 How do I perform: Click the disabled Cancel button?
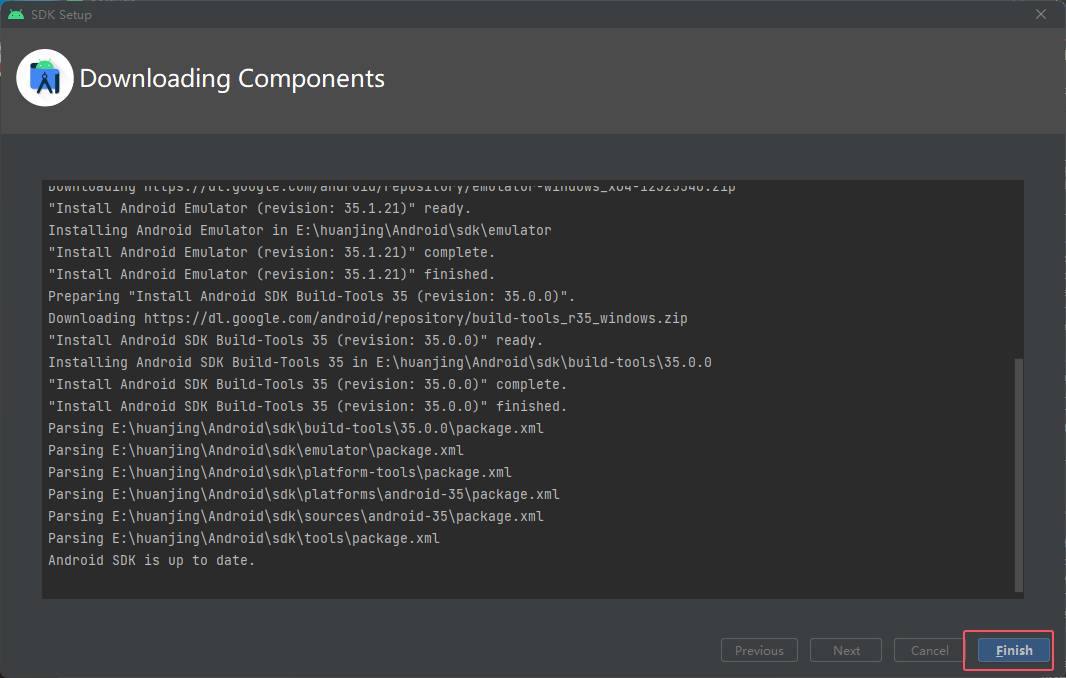[x=929, y=651]
